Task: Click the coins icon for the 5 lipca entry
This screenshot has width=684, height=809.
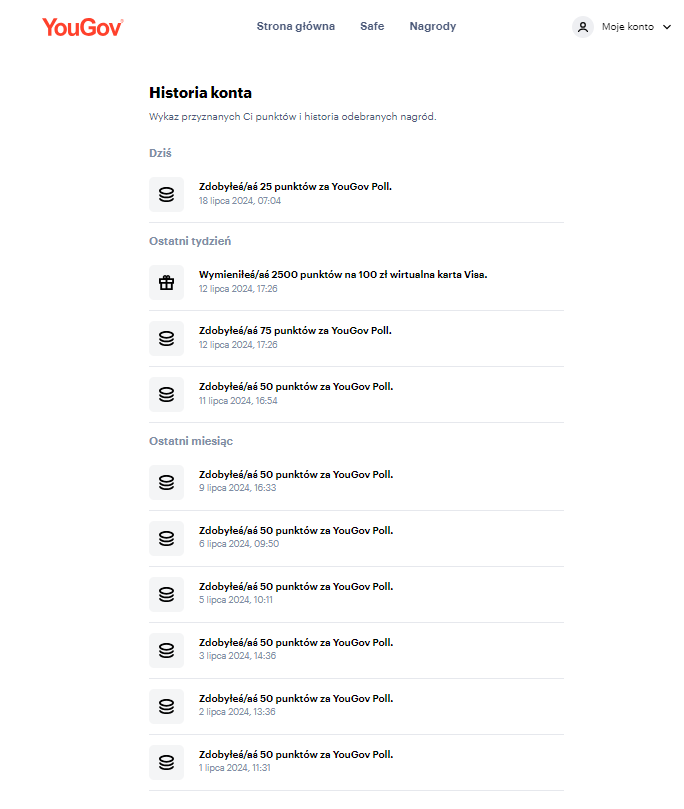Action: 166,594
